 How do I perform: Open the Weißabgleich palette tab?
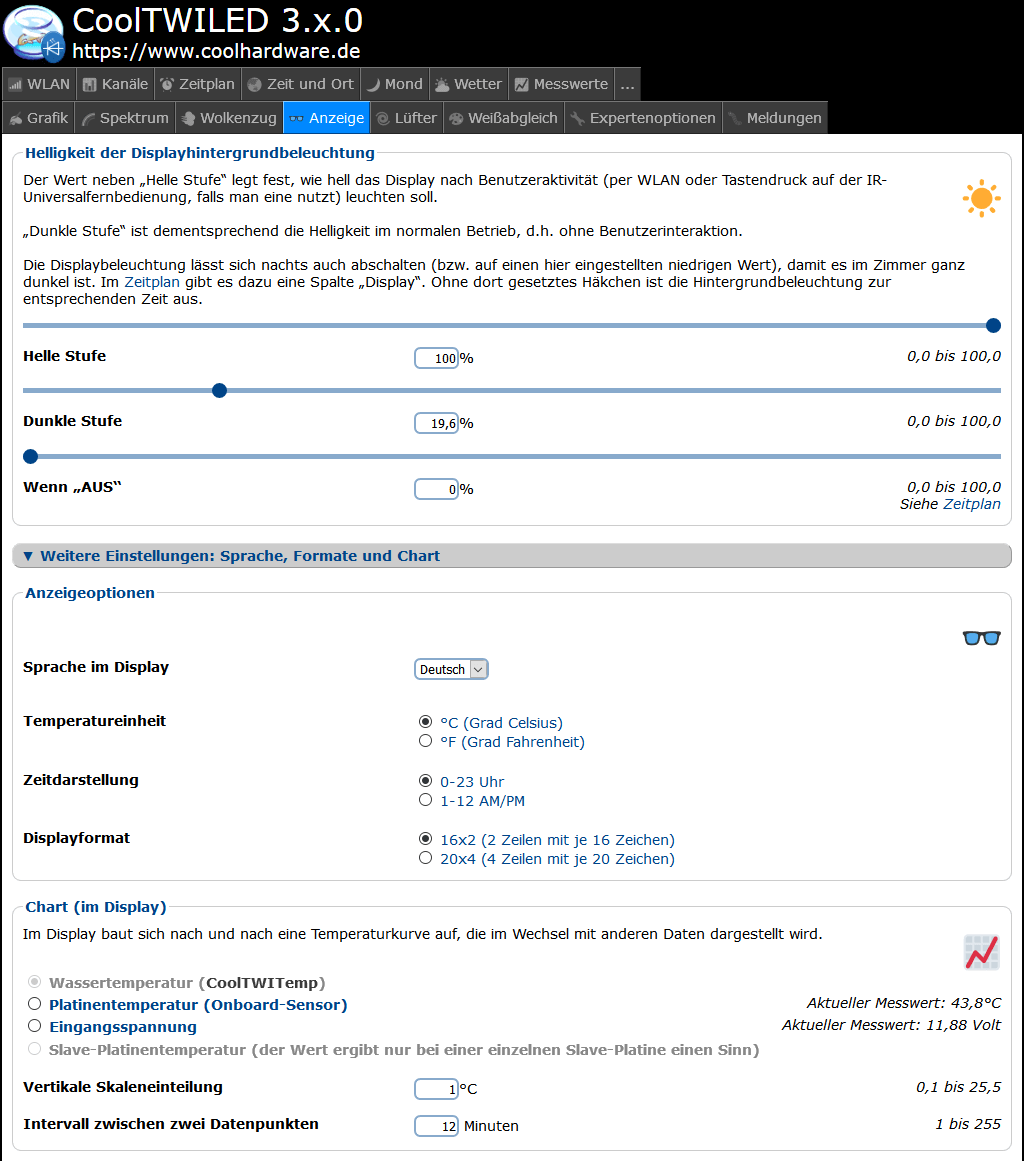click(503, 118)
